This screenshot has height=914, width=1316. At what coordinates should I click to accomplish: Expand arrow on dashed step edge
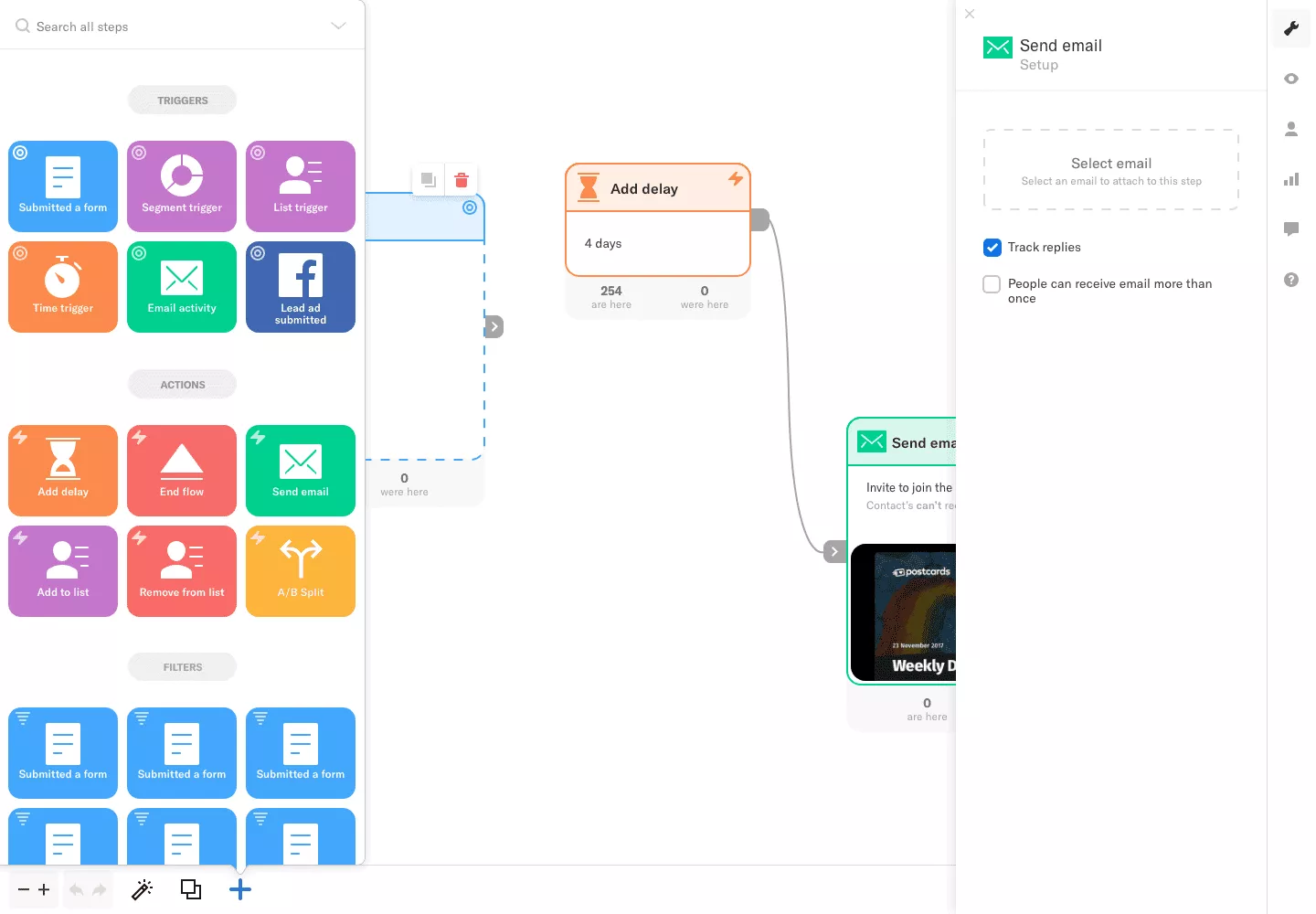pos(493,326)
